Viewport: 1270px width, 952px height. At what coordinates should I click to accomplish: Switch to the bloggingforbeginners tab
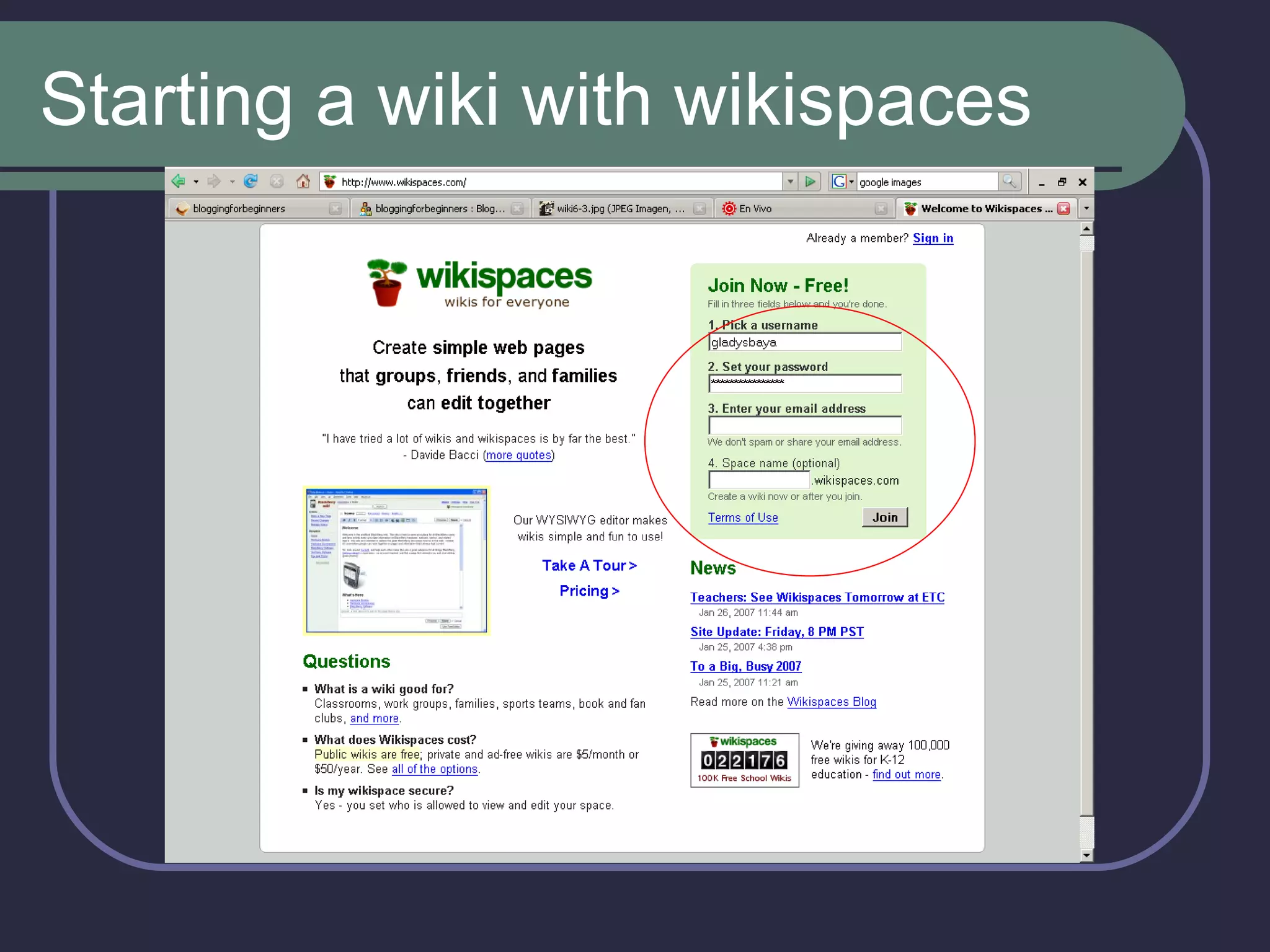[x=239, y=209]
